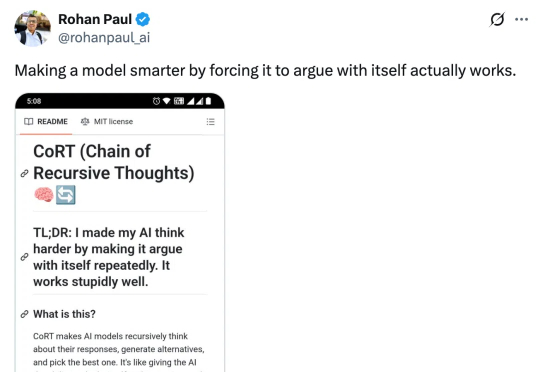Viewport: 540px width, 372px height.
Task: Open the three-dot more options menu
Action: click(x=521, y=19)
